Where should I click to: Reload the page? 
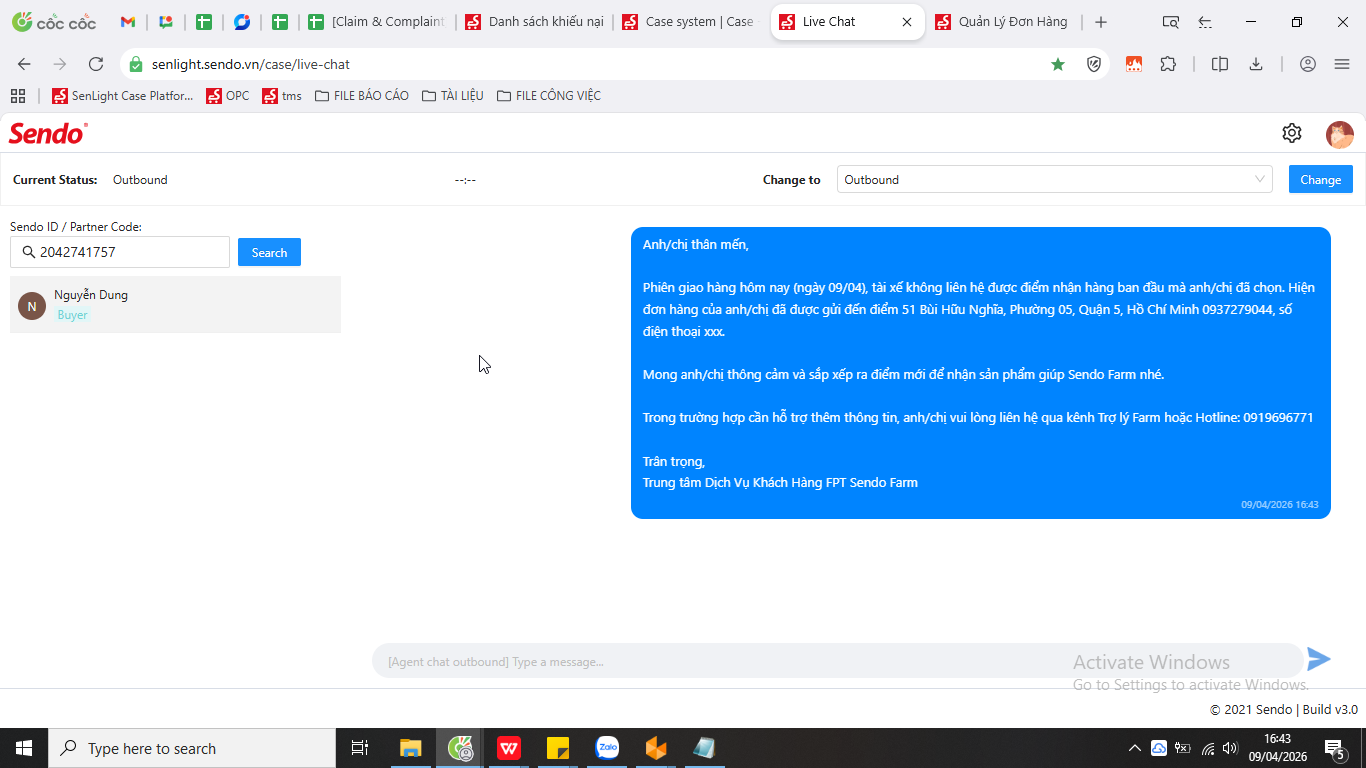pos(96,64)
